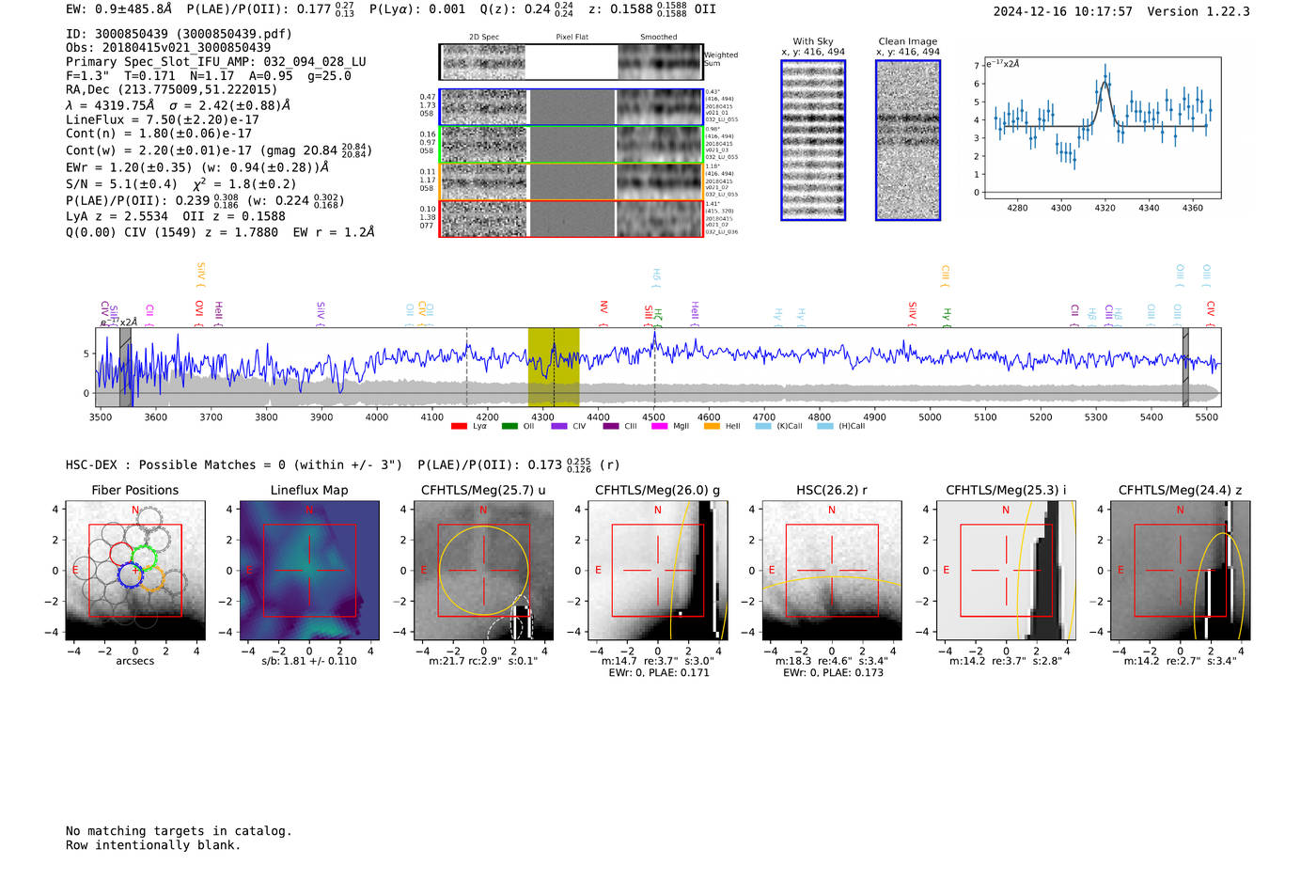This screenshot has width=1316, height=896.
Task: Click the HeII orange legend swatch
Action: point(712,426)
